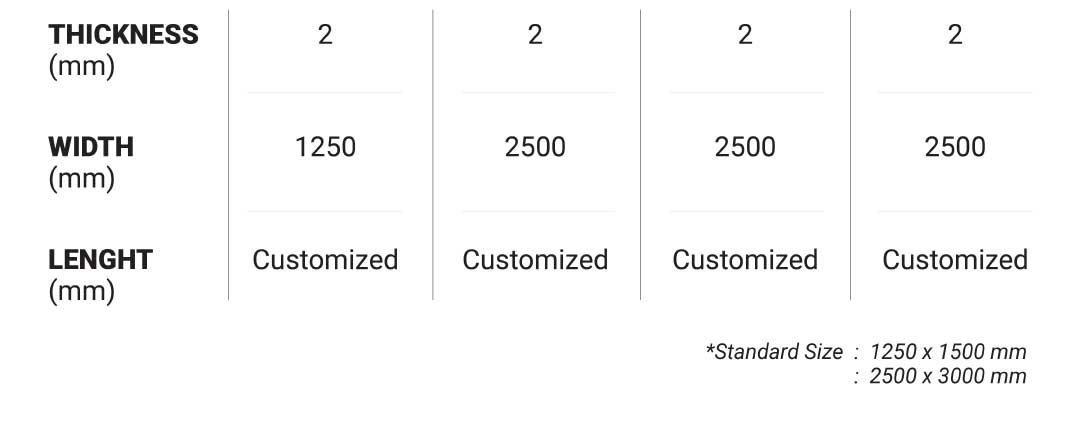The width and height of the screenshot is (1080, 428).
Task: Select thickness value 2 in first column
Action: point(325,34)
